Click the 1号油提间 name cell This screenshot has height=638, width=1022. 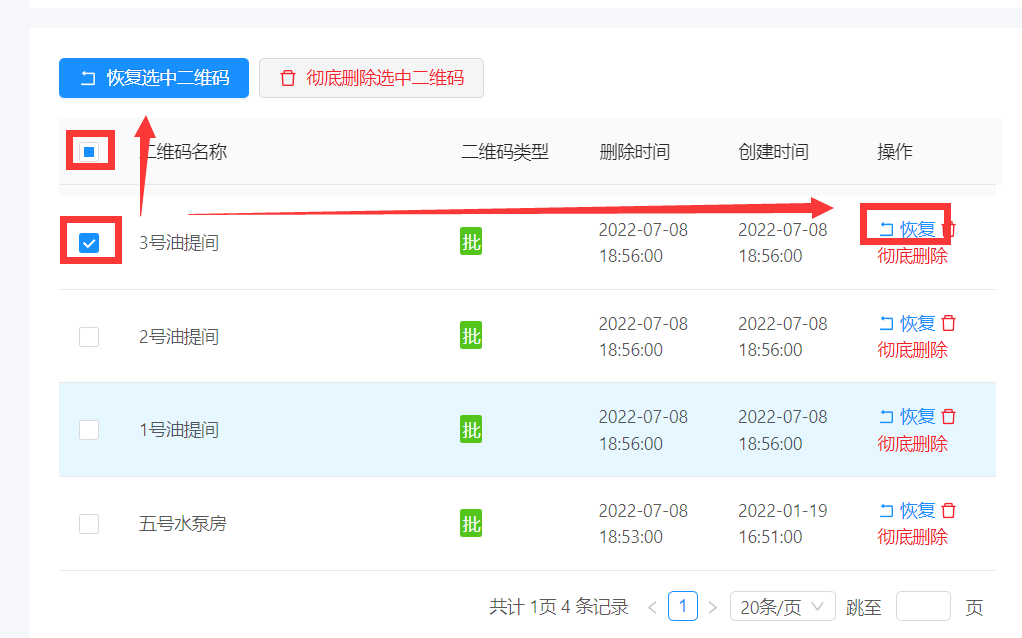[179, 430]
